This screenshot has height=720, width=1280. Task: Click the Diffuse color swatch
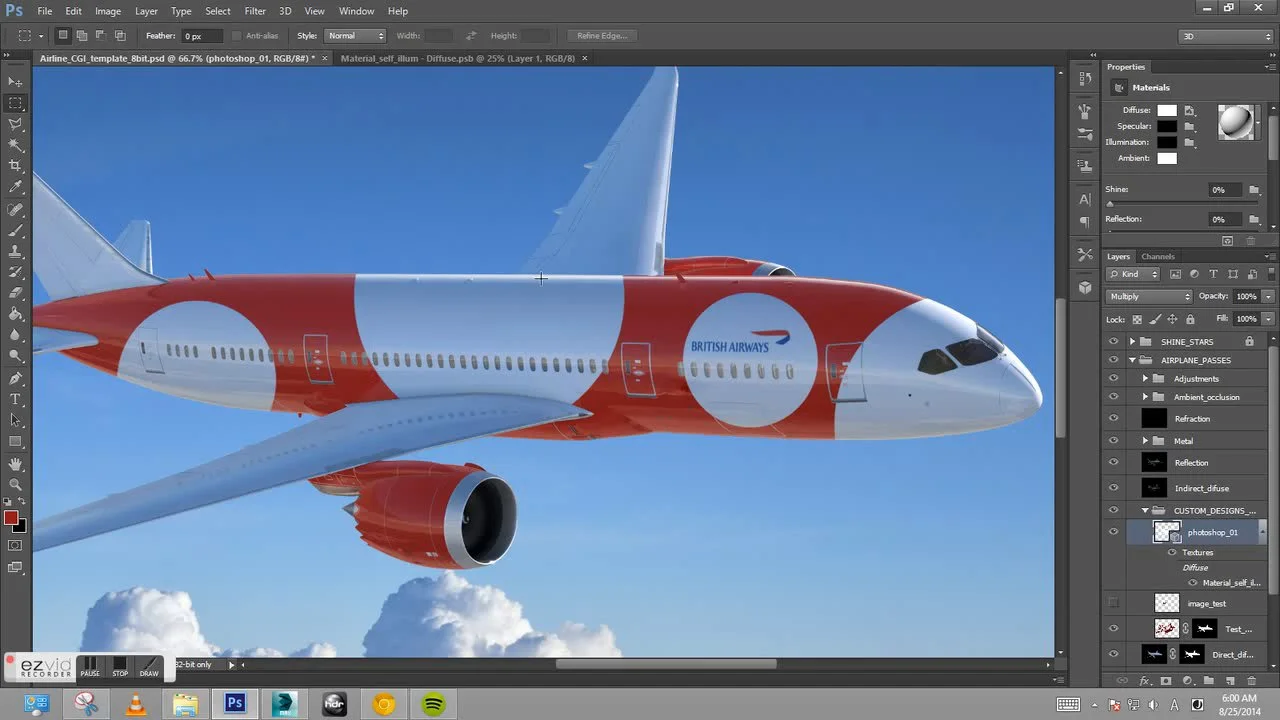coord(1167,110)
